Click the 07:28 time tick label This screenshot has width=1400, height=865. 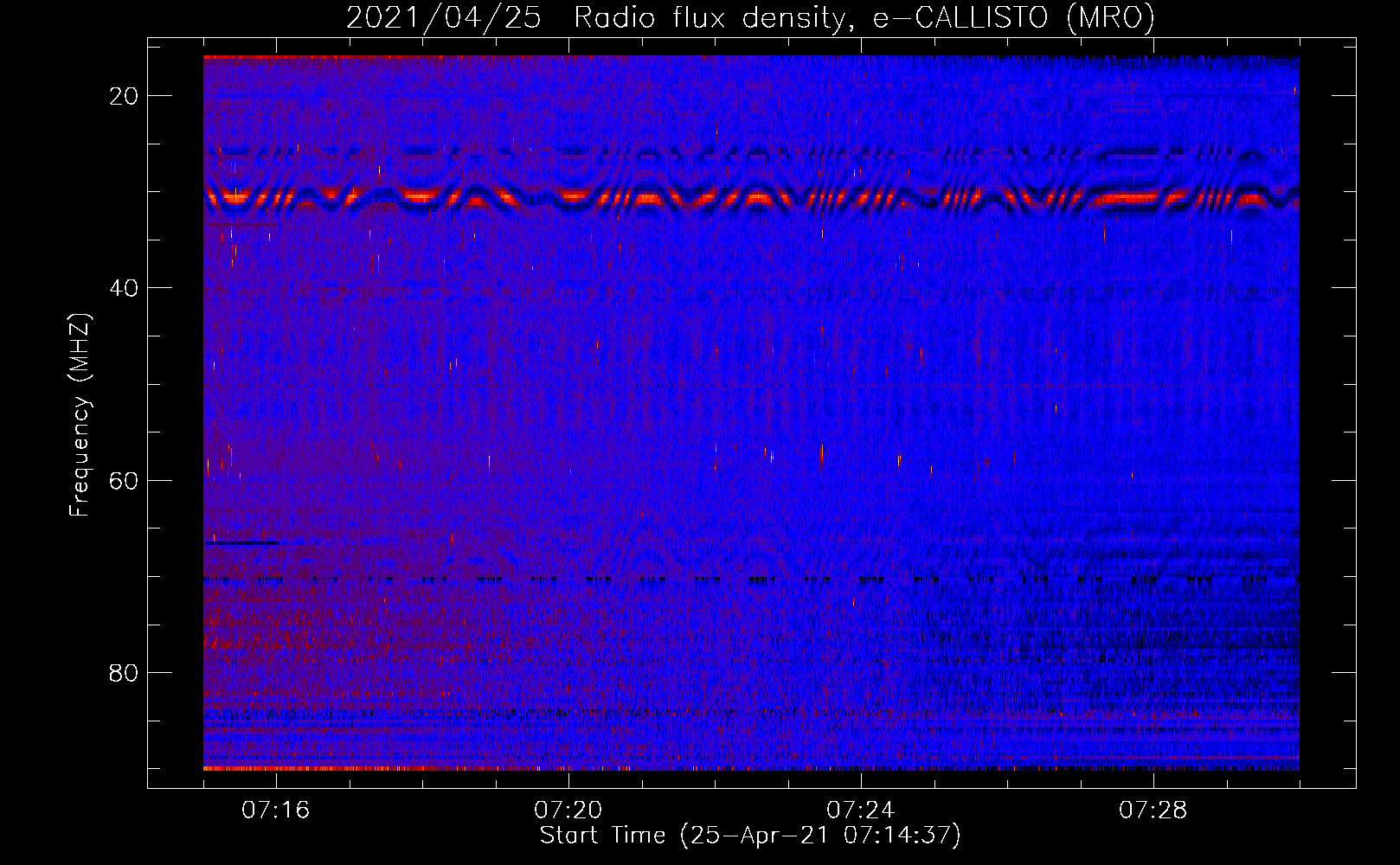click(x=1153, y=810)
